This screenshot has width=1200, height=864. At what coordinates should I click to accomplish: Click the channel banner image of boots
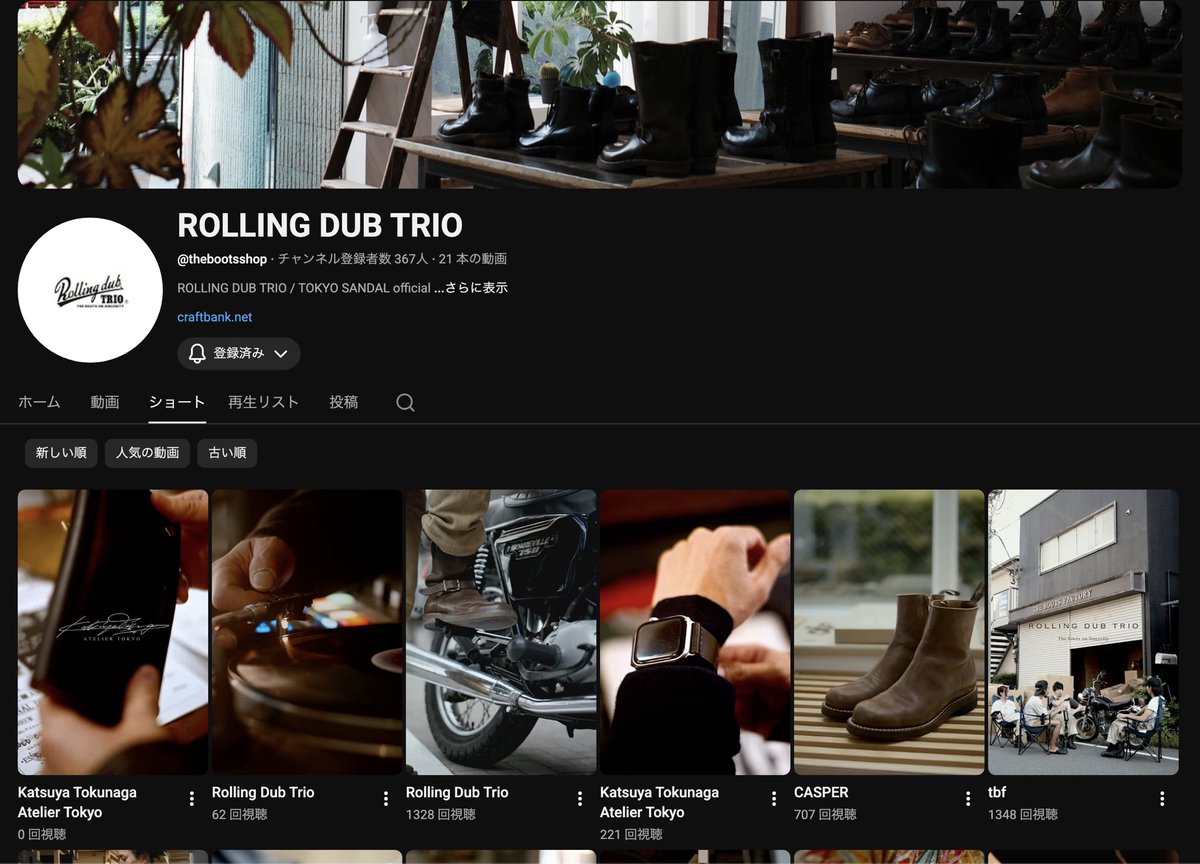[600, 94]
